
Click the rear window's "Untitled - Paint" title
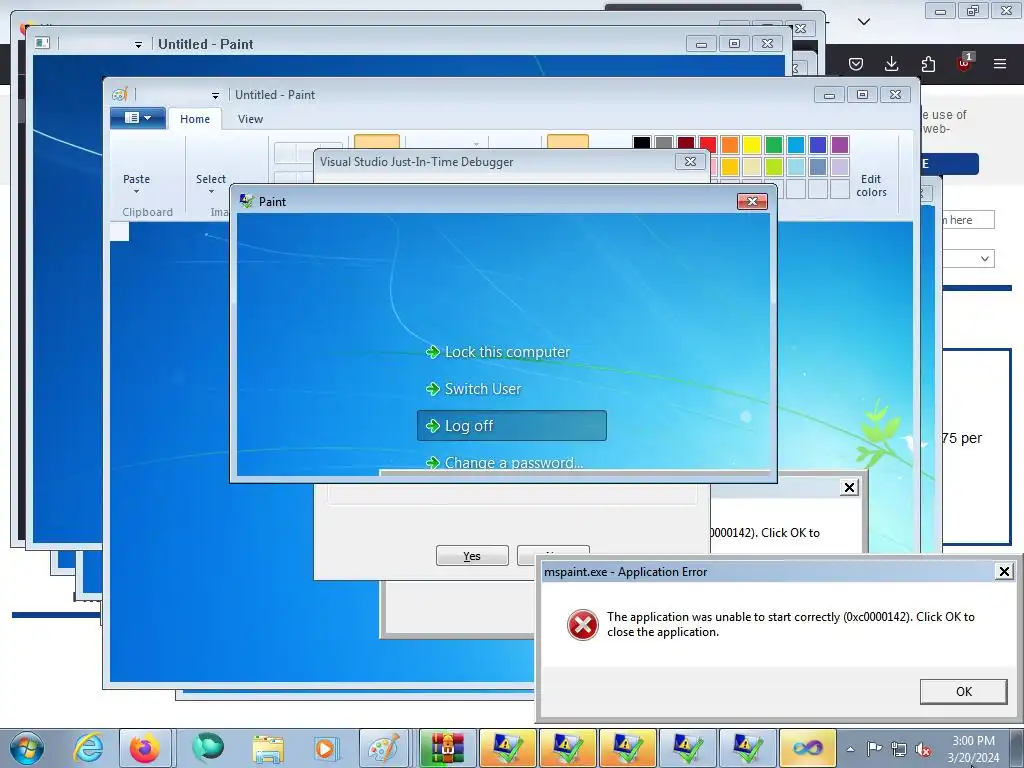click(x=206, y=44)
